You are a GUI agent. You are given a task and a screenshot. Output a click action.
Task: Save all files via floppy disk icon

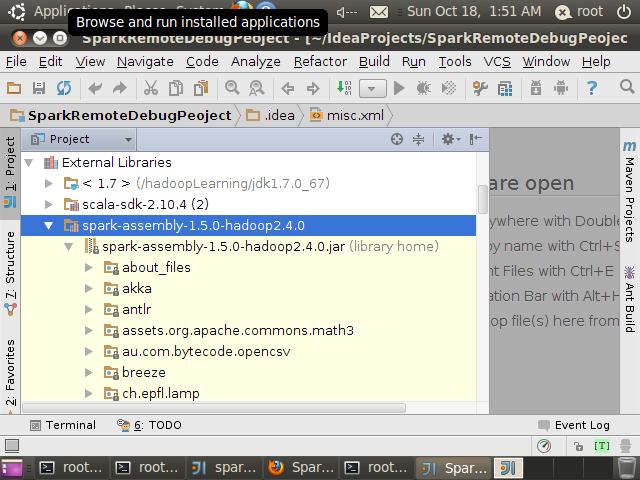[x=39, y=88]
